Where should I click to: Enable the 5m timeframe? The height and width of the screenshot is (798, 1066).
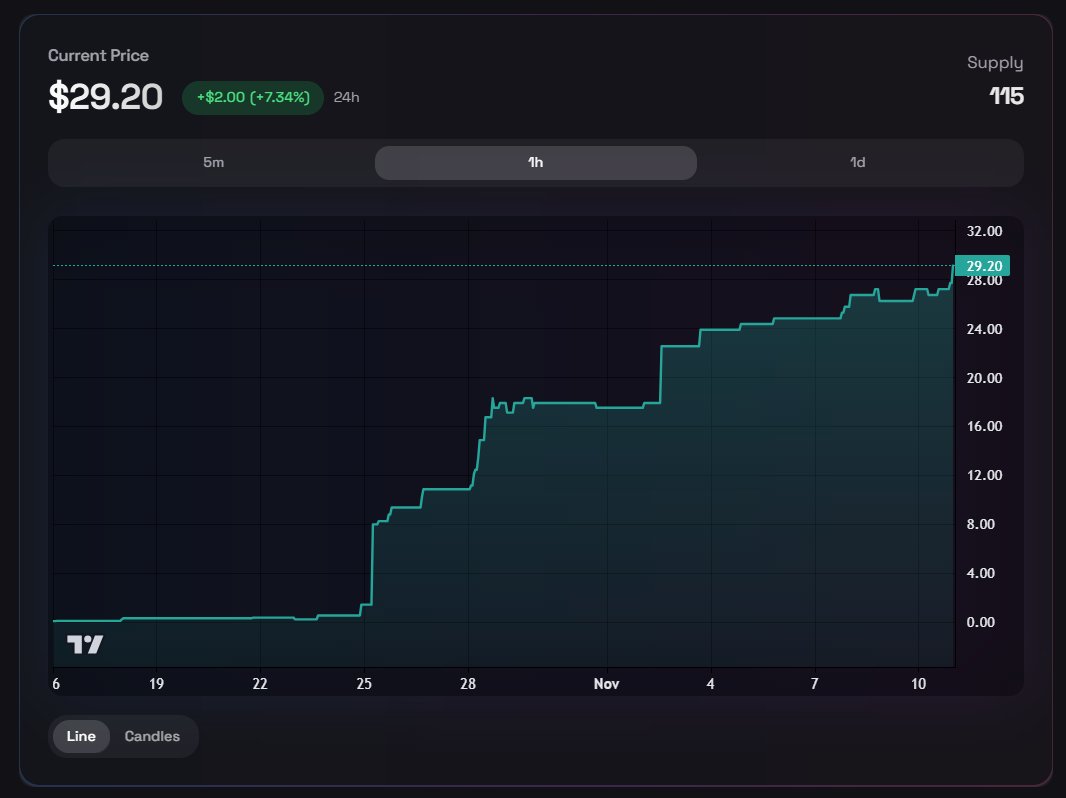coord(214,162)
